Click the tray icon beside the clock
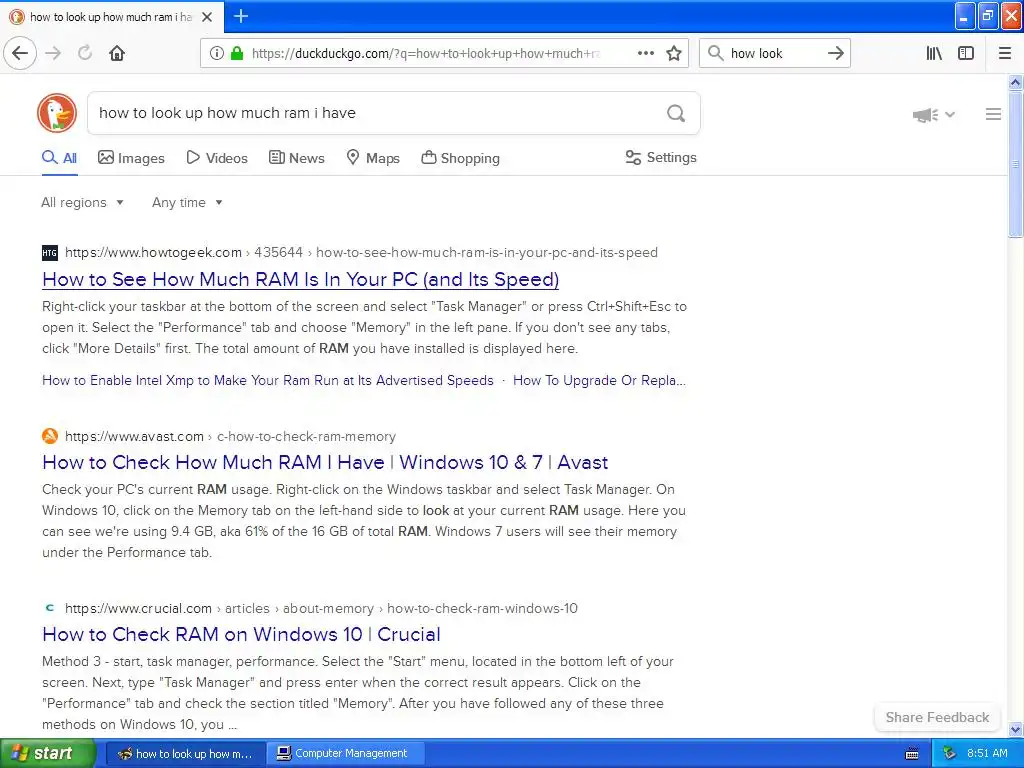1024x768 pixels. (949, 753)
